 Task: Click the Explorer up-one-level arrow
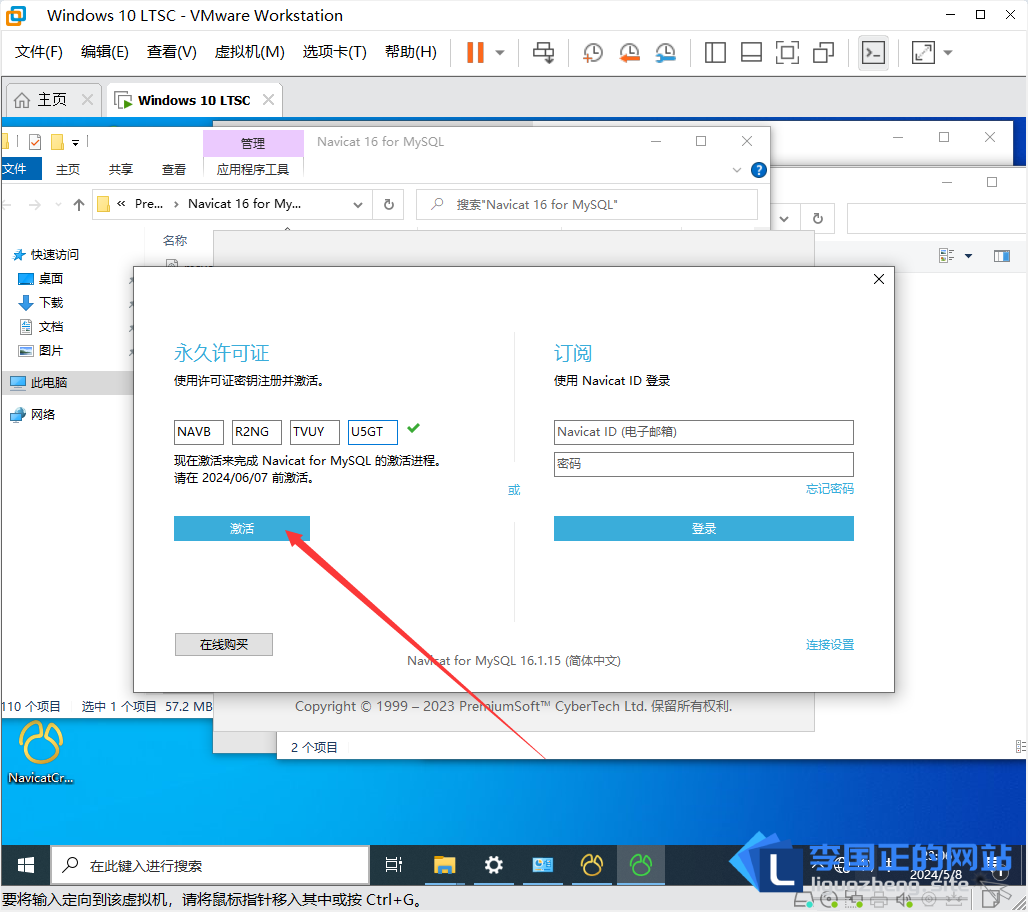[79, 205]
